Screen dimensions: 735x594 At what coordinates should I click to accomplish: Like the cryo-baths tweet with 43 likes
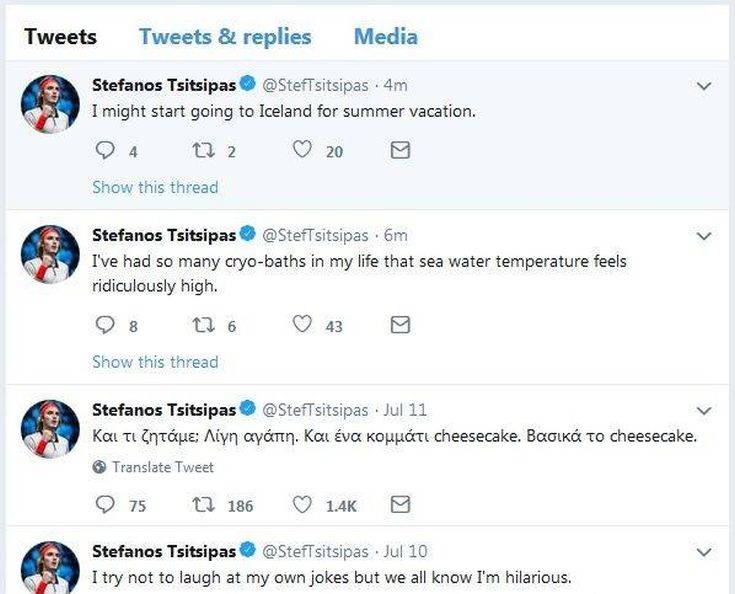tap(302, 325)
